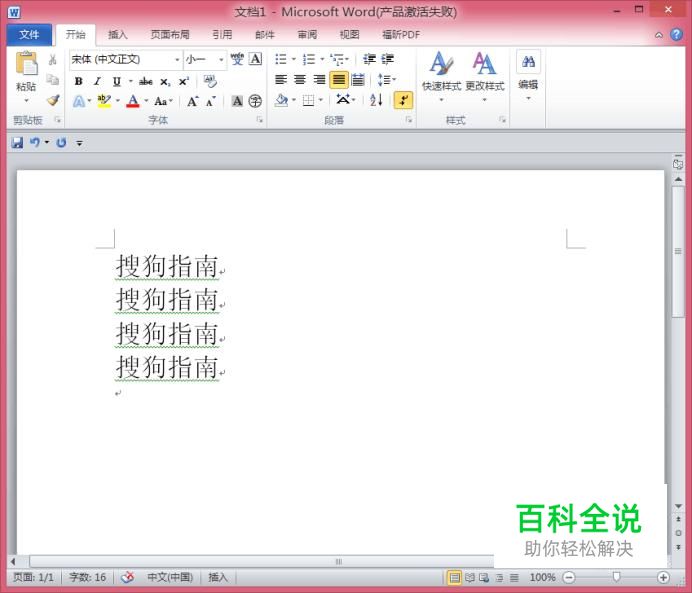
Task: Click the Distributed alignment icon
Action: click(x=358, y=80)
